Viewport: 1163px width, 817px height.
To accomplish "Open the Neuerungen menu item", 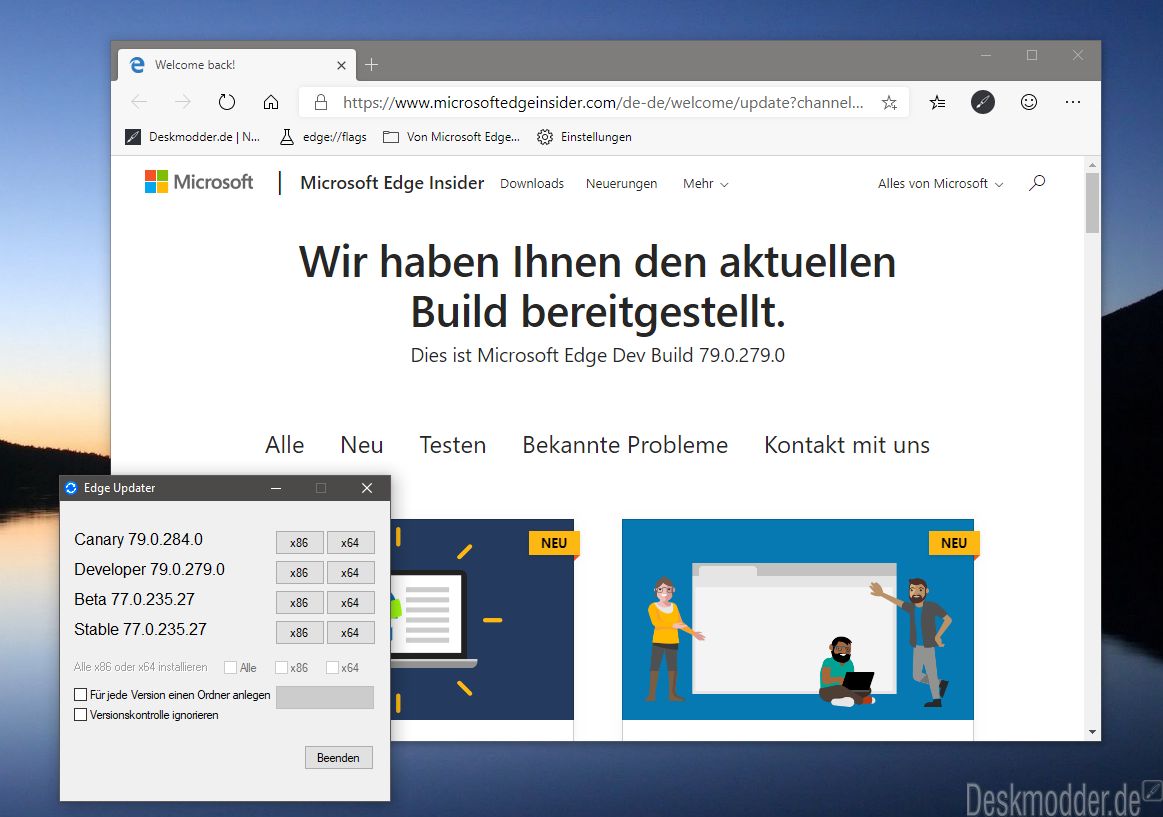I will point(622,184).
